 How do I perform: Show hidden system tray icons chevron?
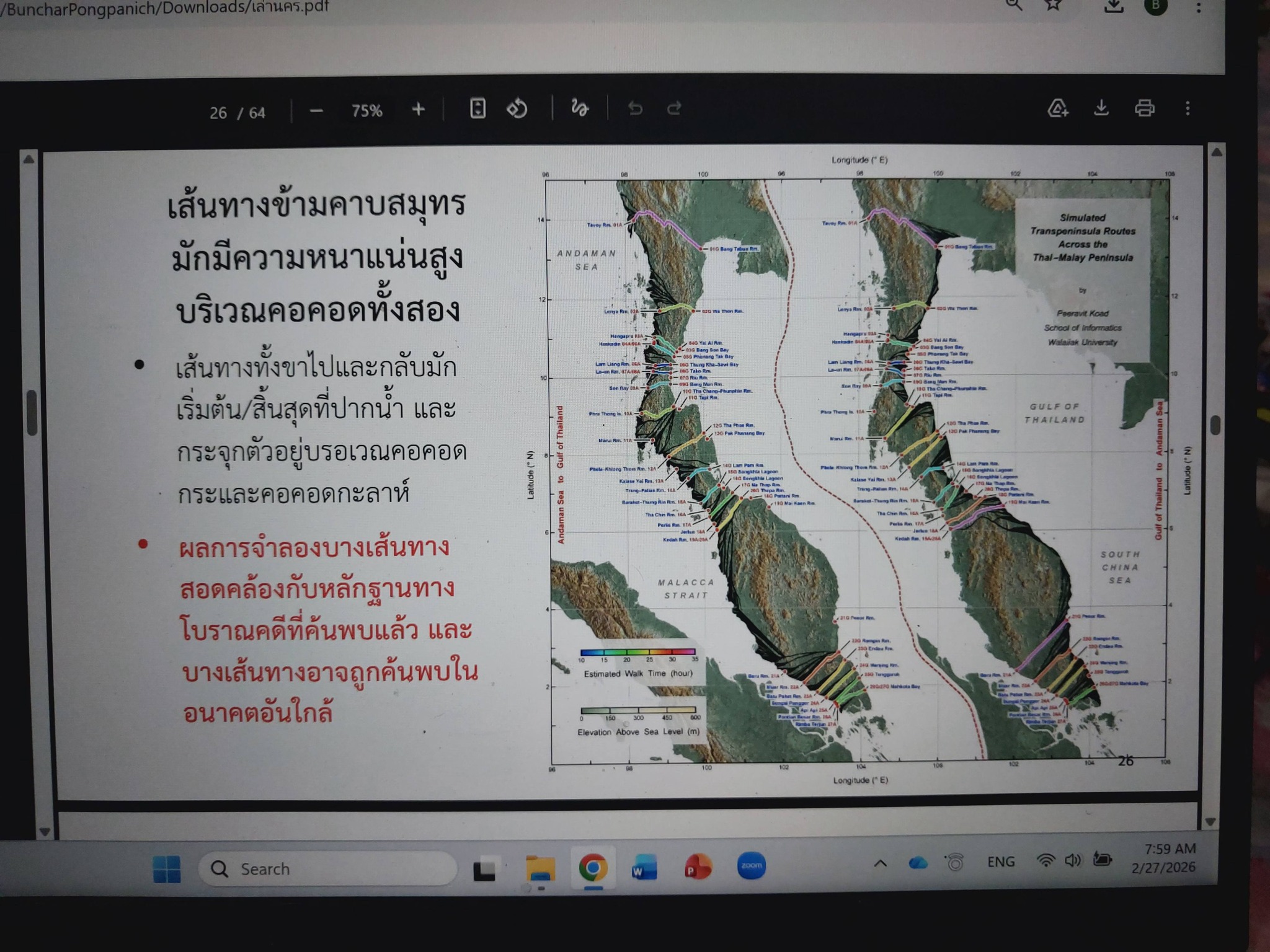[x=880, y=863]
